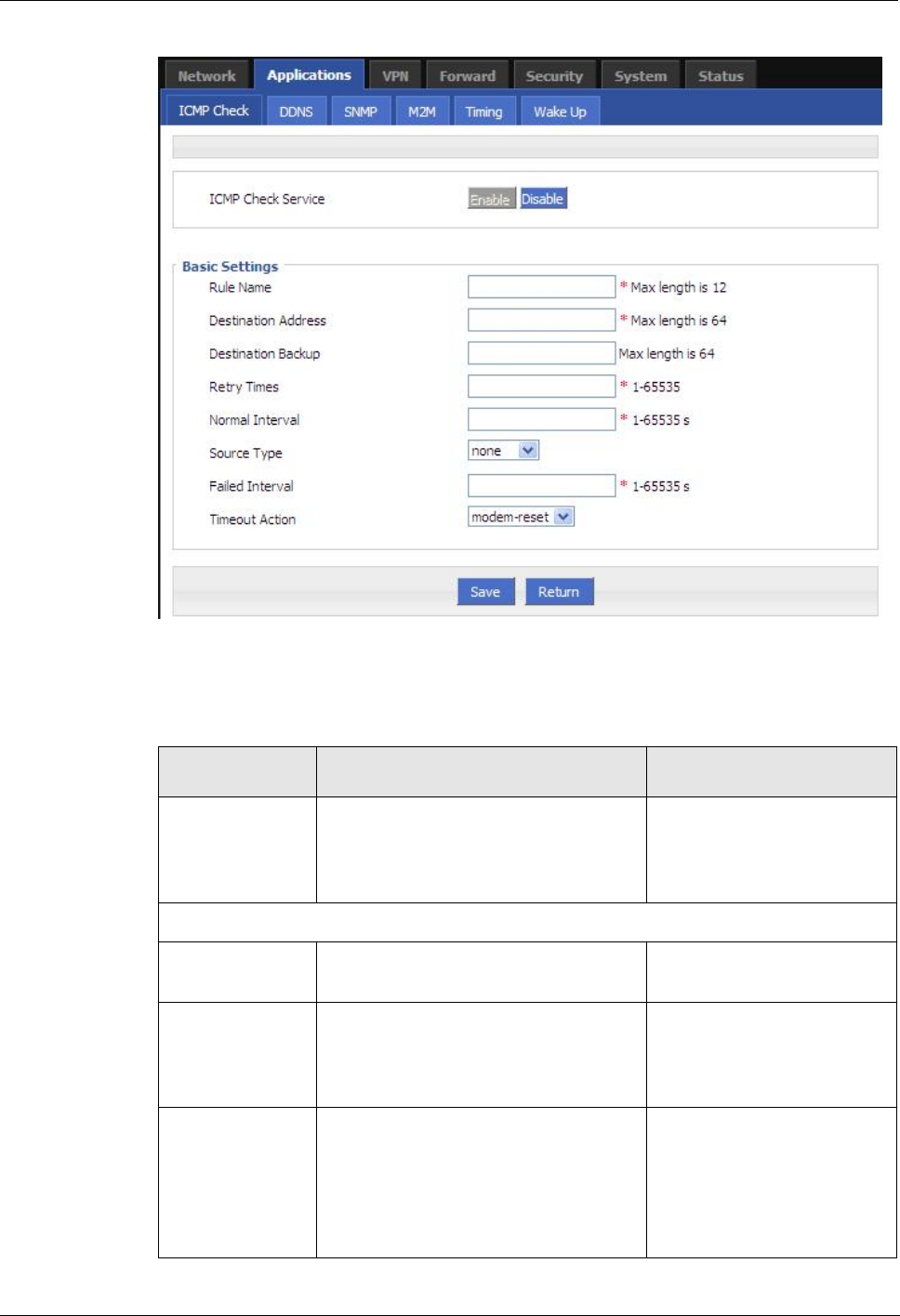Go to the Security tab
Screen dimensions: 900x1316
coord(554,76)
